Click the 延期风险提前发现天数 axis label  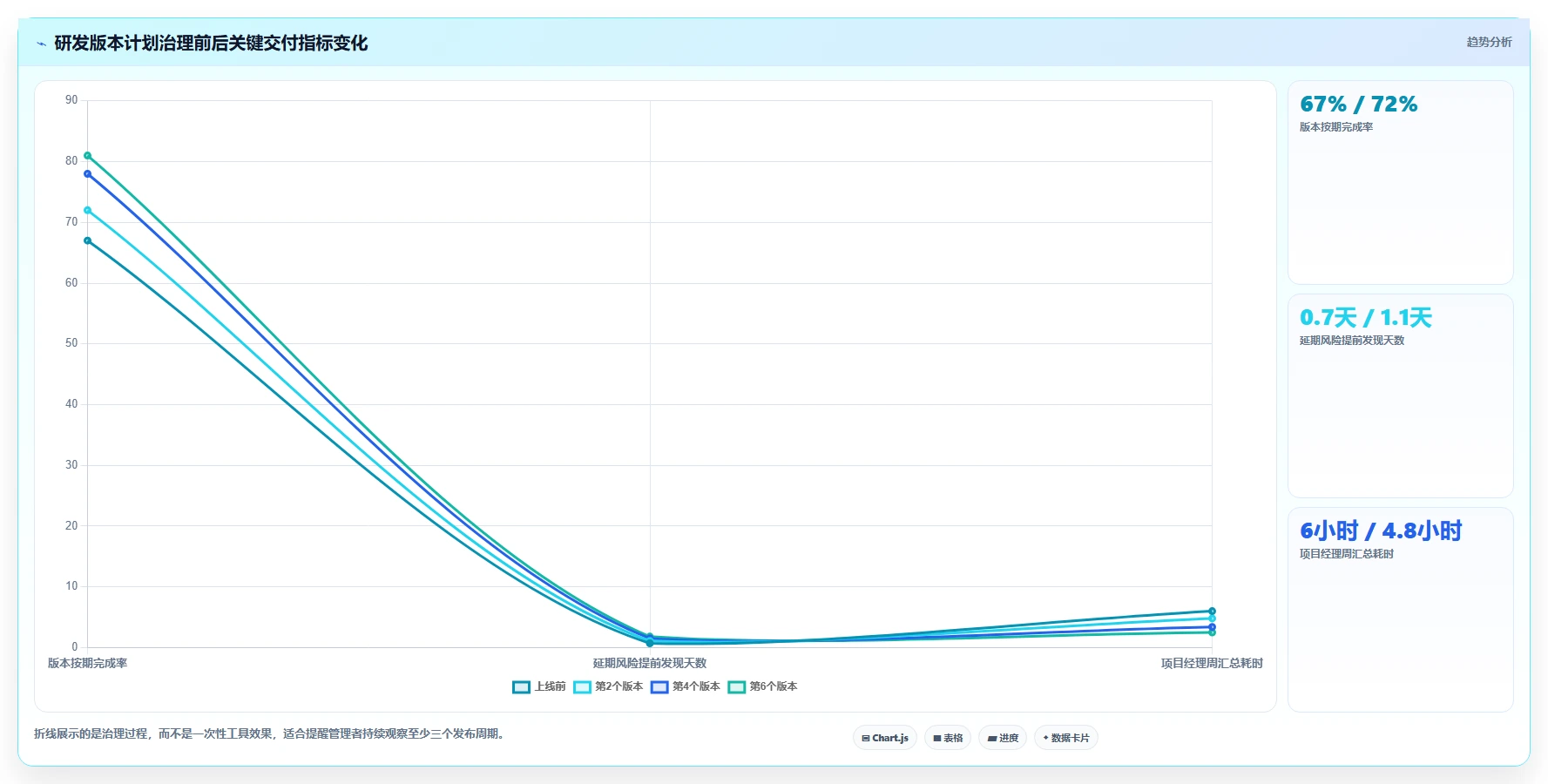[x=650, y=663]
